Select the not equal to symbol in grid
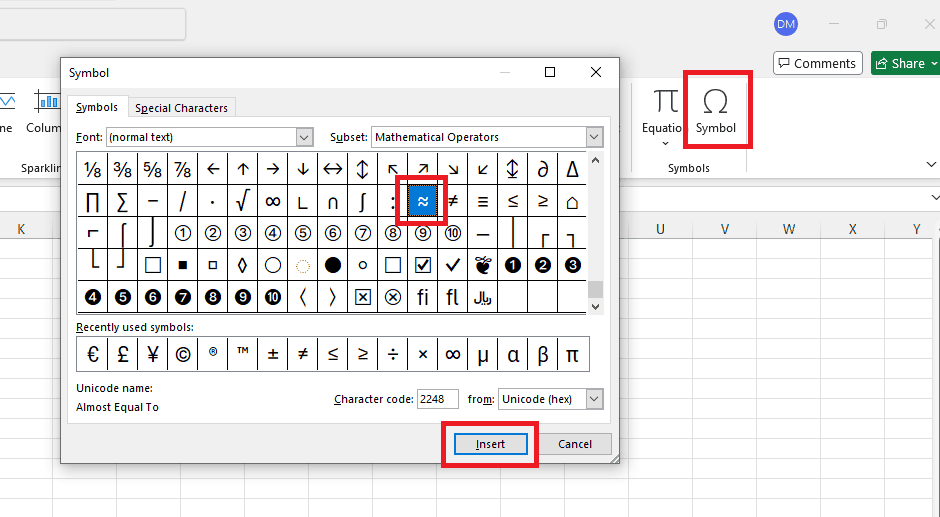 click(453, 202)
